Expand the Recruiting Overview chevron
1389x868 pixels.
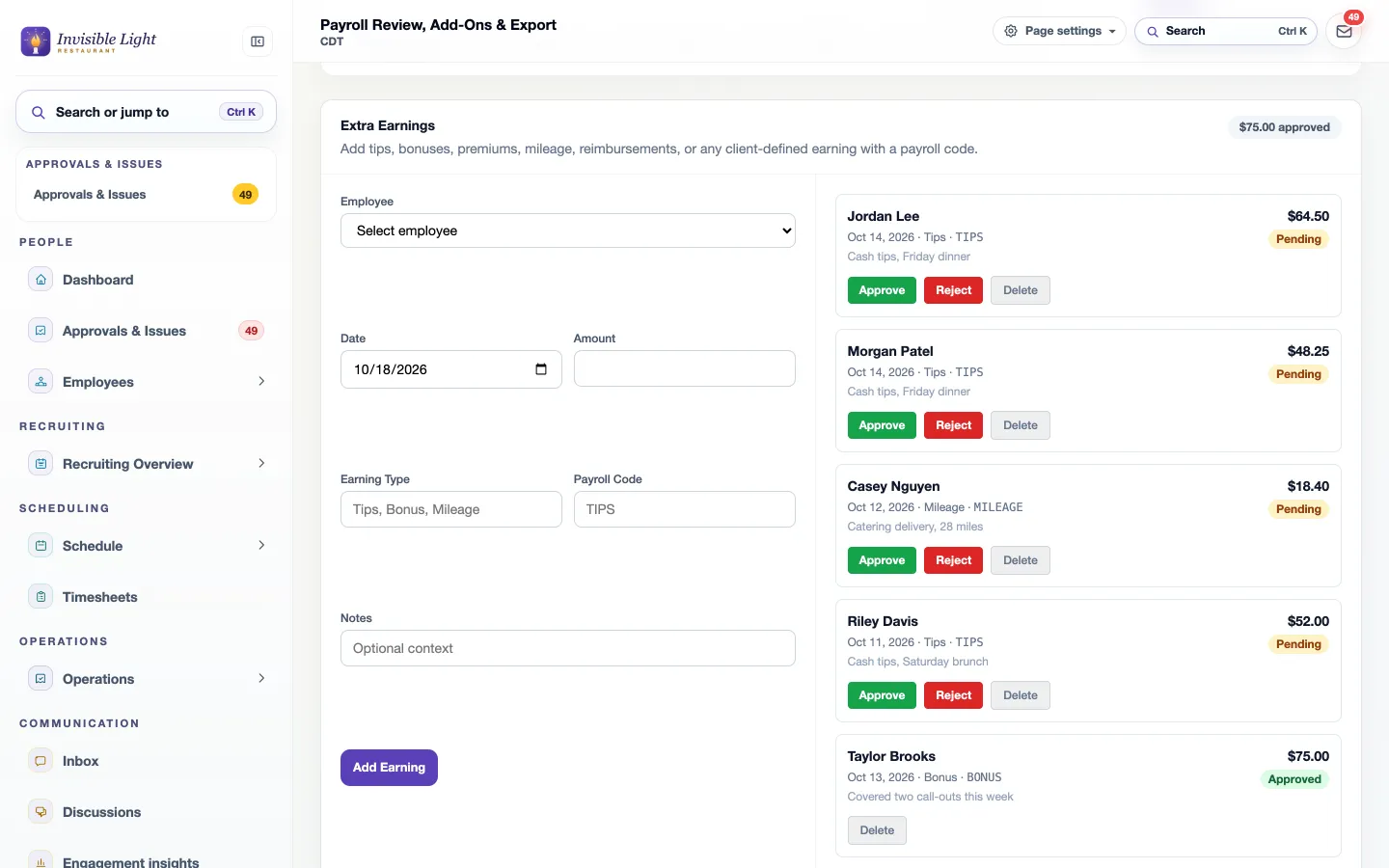[x=261, y=464]
